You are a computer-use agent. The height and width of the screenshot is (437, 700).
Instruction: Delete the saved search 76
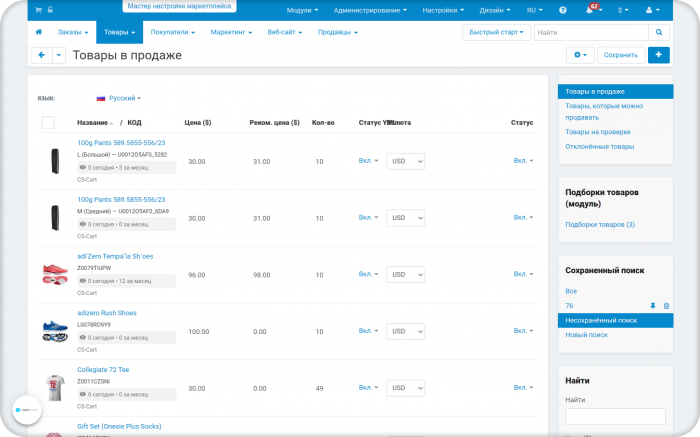[x=666, y=306]
